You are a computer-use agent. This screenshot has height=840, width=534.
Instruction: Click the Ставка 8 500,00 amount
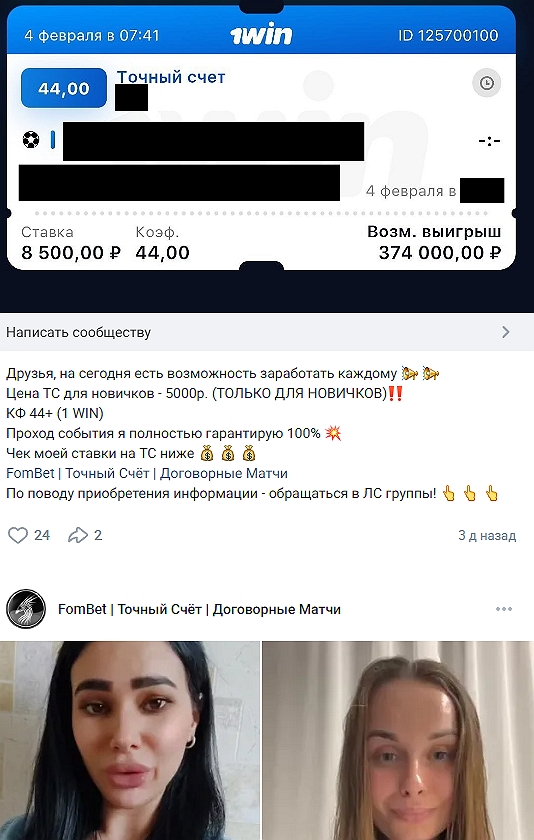[71, 252]
